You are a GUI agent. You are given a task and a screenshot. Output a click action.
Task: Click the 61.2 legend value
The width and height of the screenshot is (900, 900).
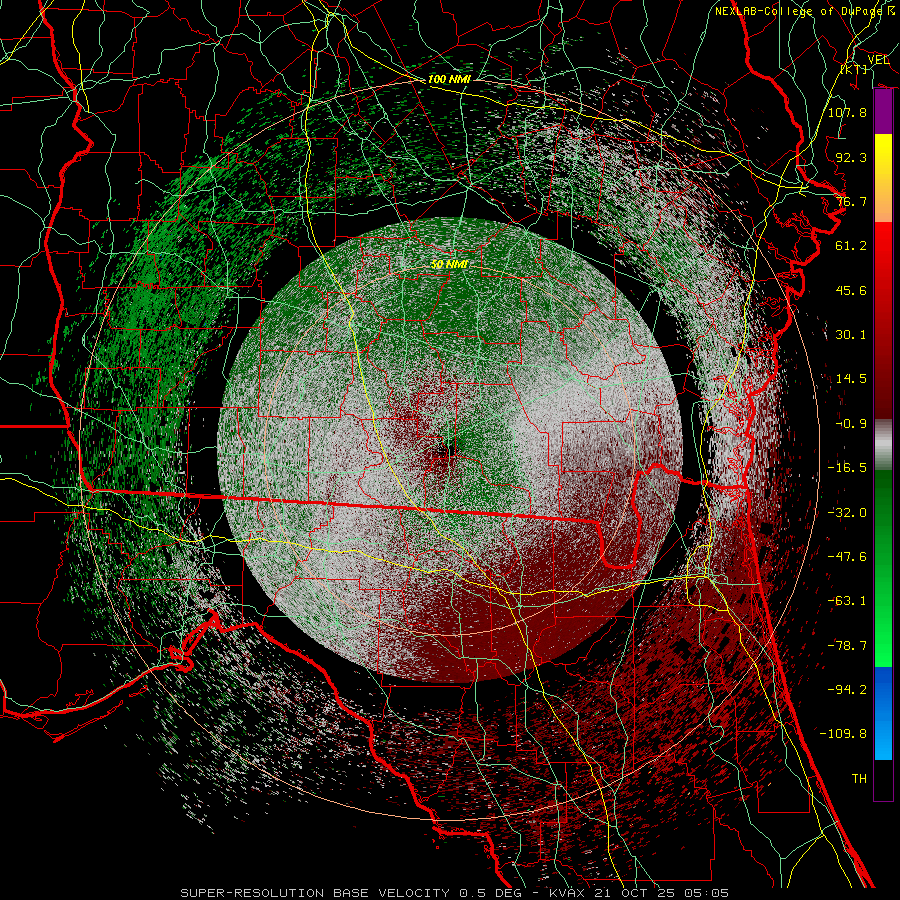[x=851, y=245]
